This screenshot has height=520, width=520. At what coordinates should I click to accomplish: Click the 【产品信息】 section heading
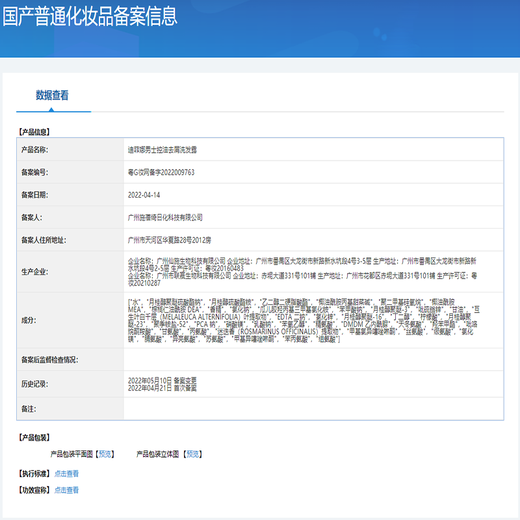click(x=34, y=132)
